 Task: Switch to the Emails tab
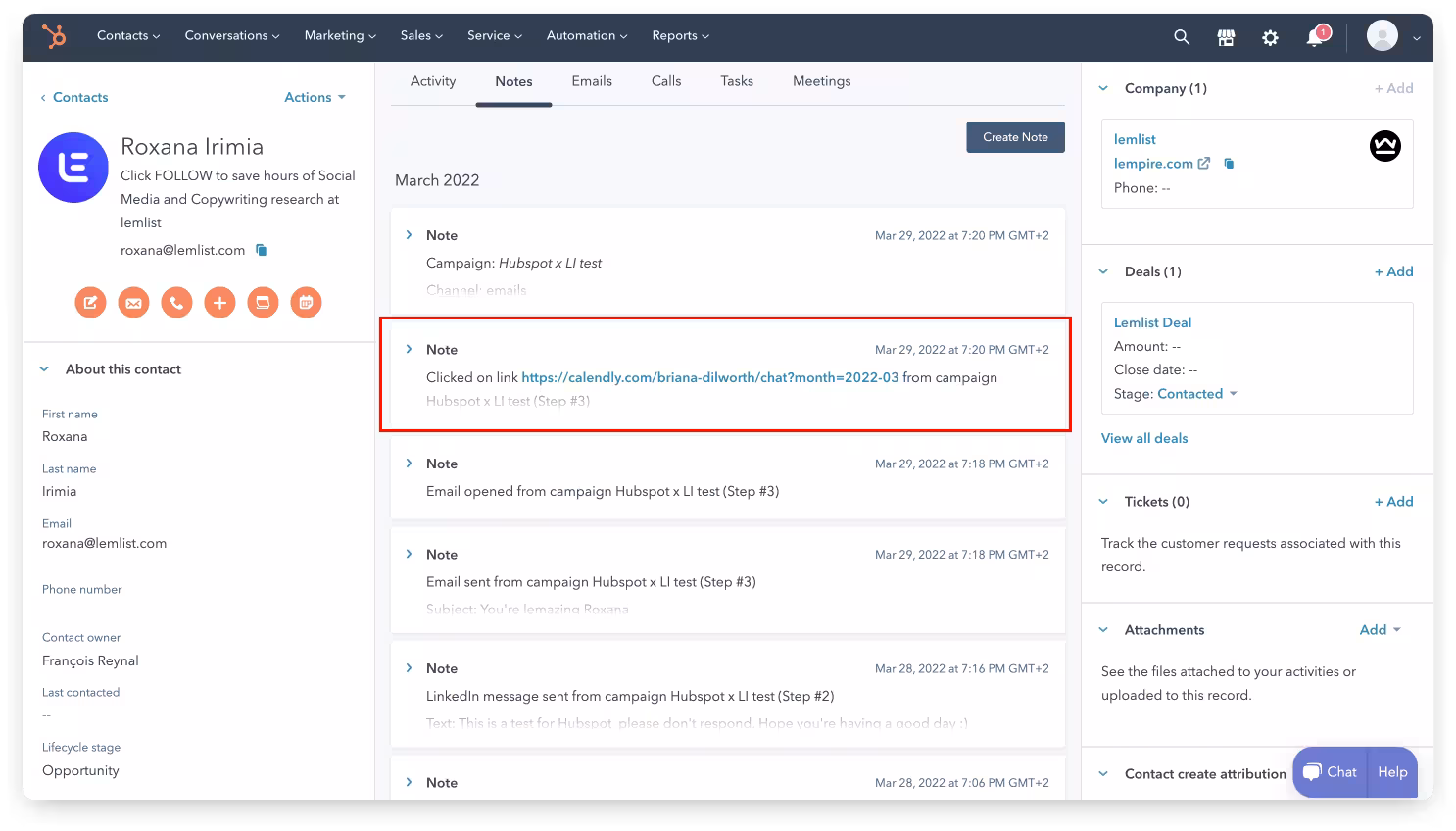coord(592,81)
